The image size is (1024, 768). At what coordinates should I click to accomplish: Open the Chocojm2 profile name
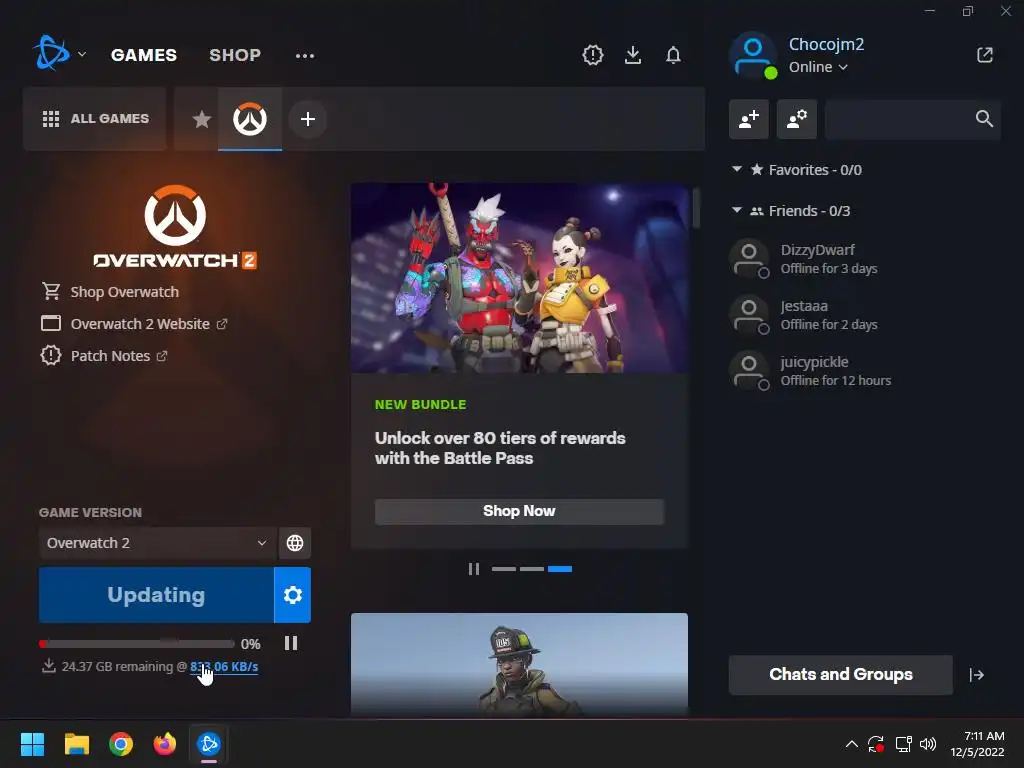826,44
